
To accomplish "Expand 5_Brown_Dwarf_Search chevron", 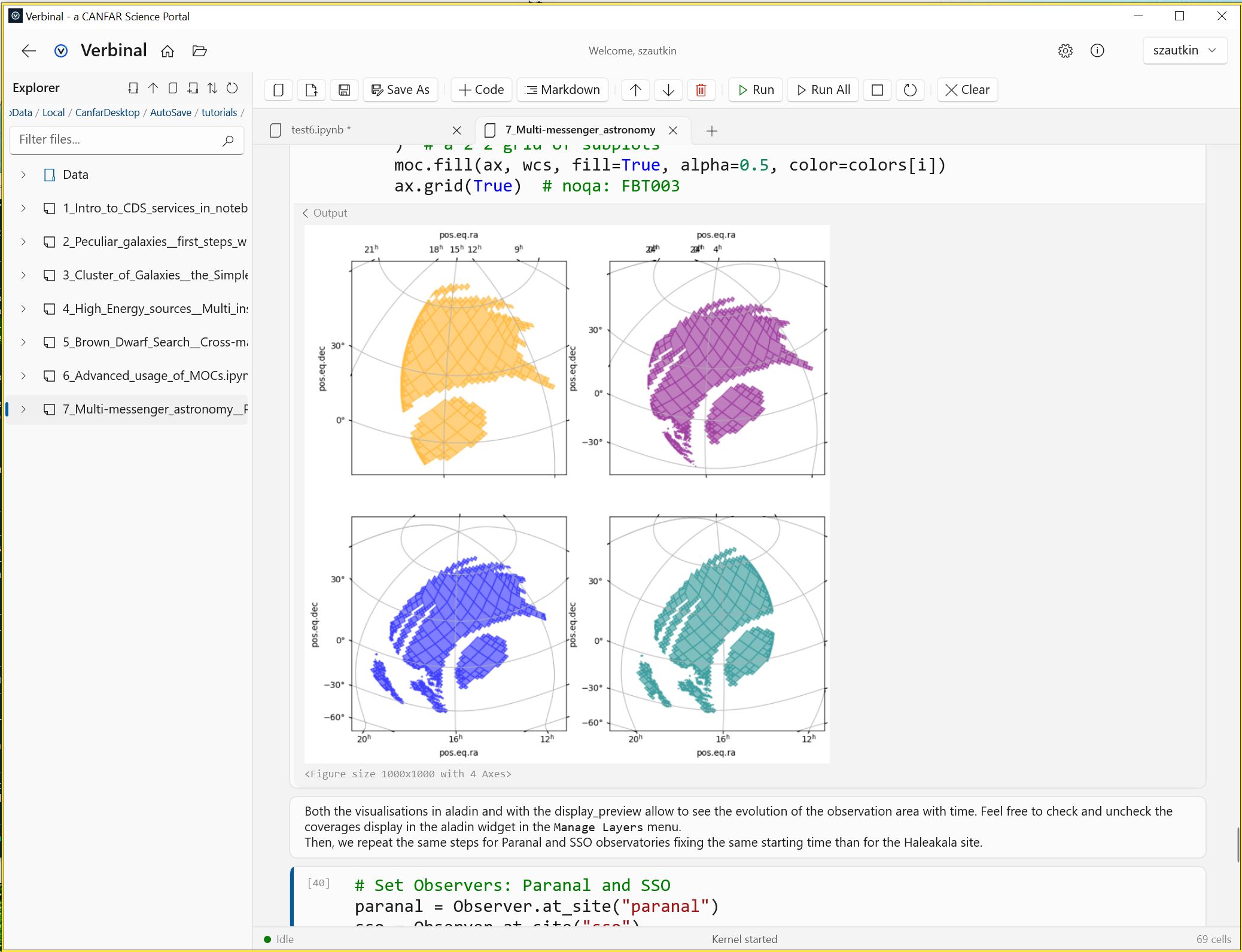I will [23, 342].
